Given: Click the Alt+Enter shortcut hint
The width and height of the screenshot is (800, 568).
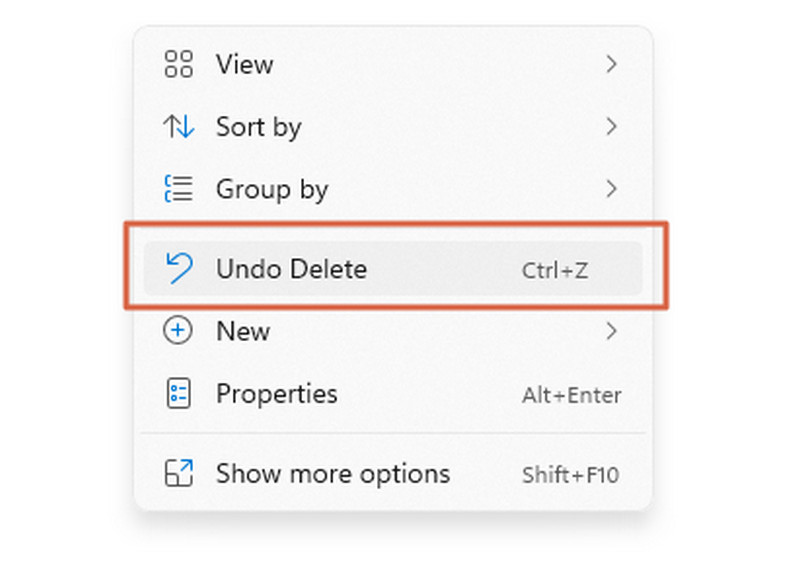Looking at the screenshot, I should click(571, 395).
